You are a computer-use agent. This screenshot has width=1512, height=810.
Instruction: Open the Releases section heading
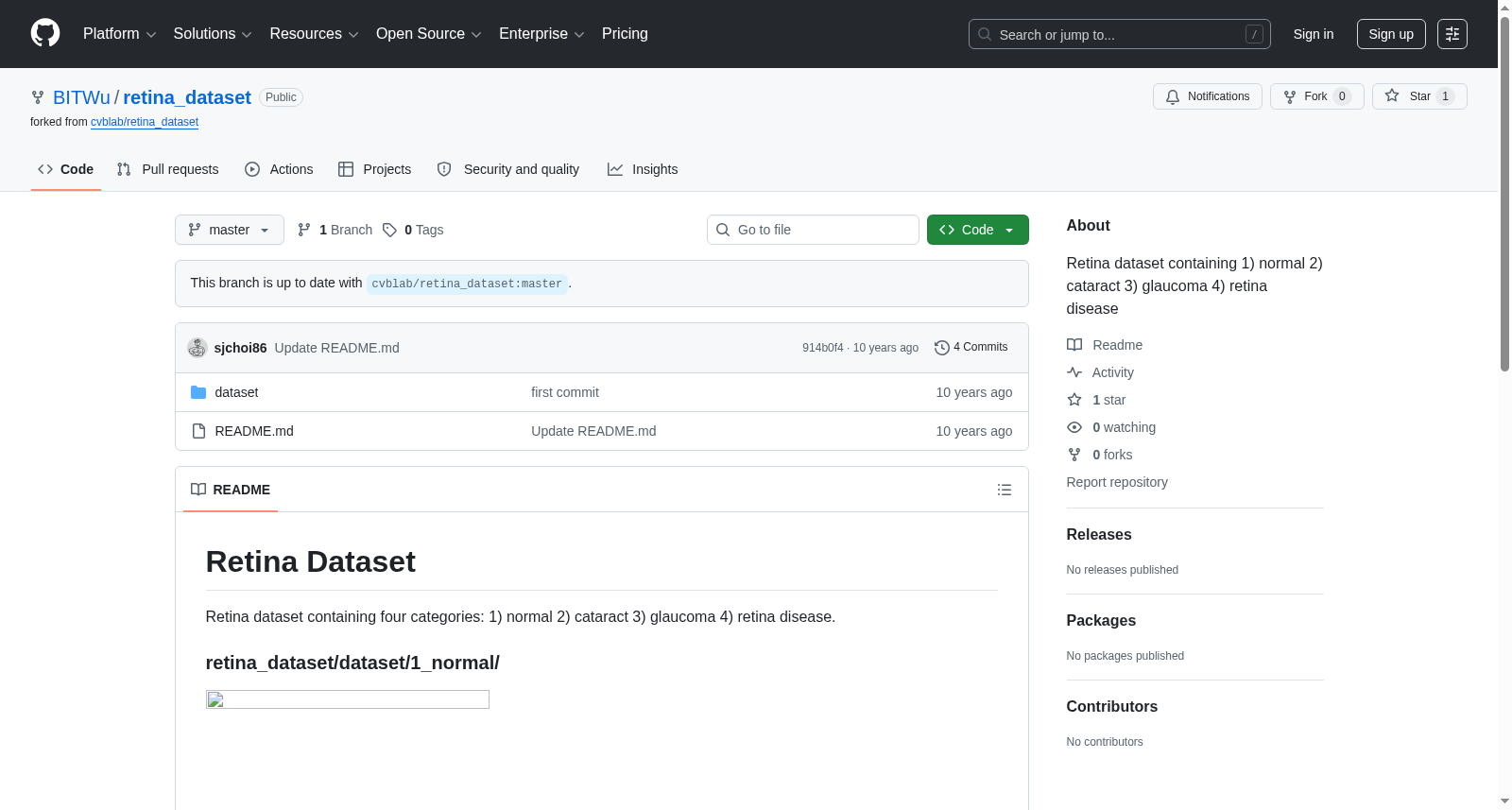coord(1099,535)
